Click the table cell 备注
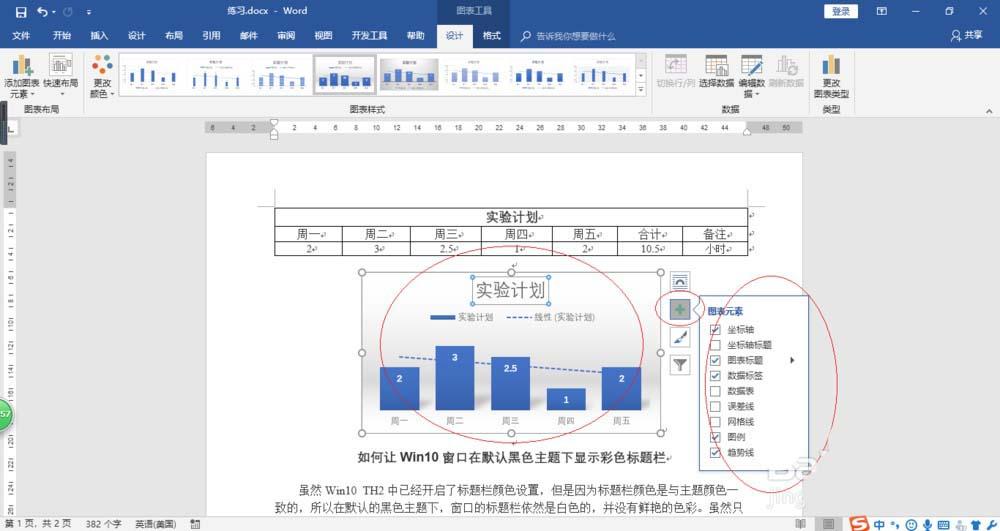Image resolution: width=1000 pixels, height=531 pixels. pos(714,234)
